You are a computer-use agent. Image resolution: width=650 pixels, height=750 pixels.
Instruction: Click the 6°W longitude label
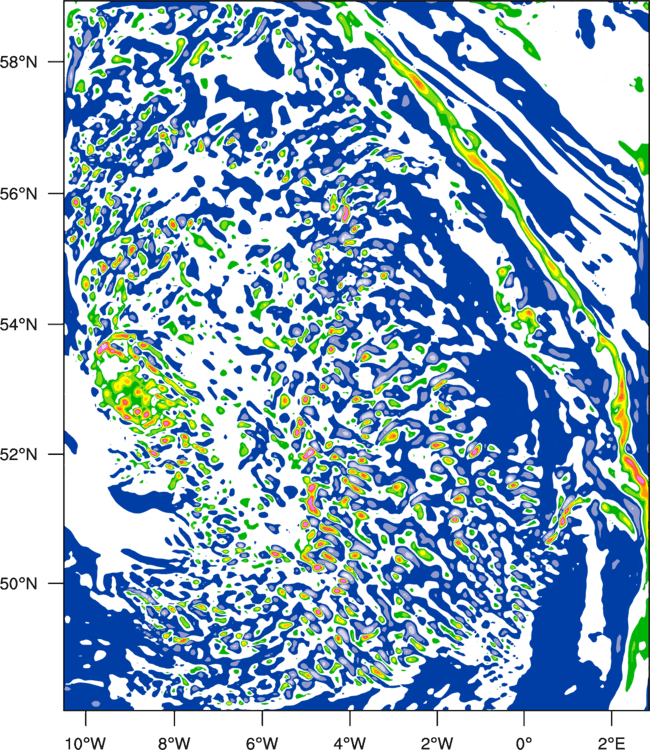coord(262,743)
